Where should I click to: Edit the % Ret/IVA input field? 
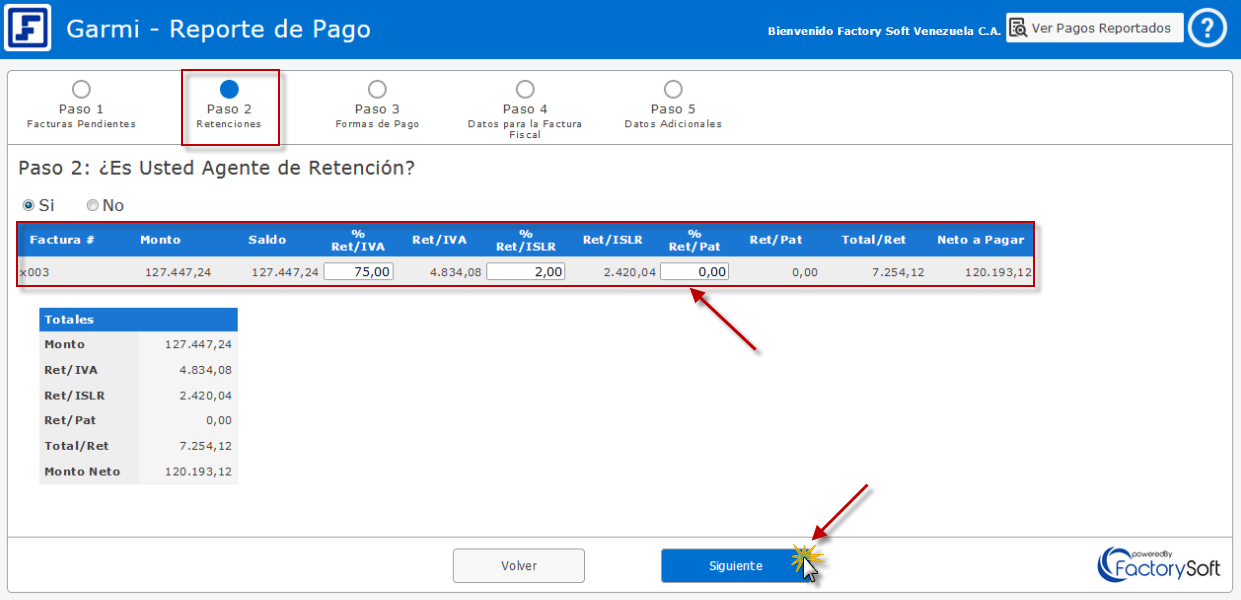click(358, 271)
